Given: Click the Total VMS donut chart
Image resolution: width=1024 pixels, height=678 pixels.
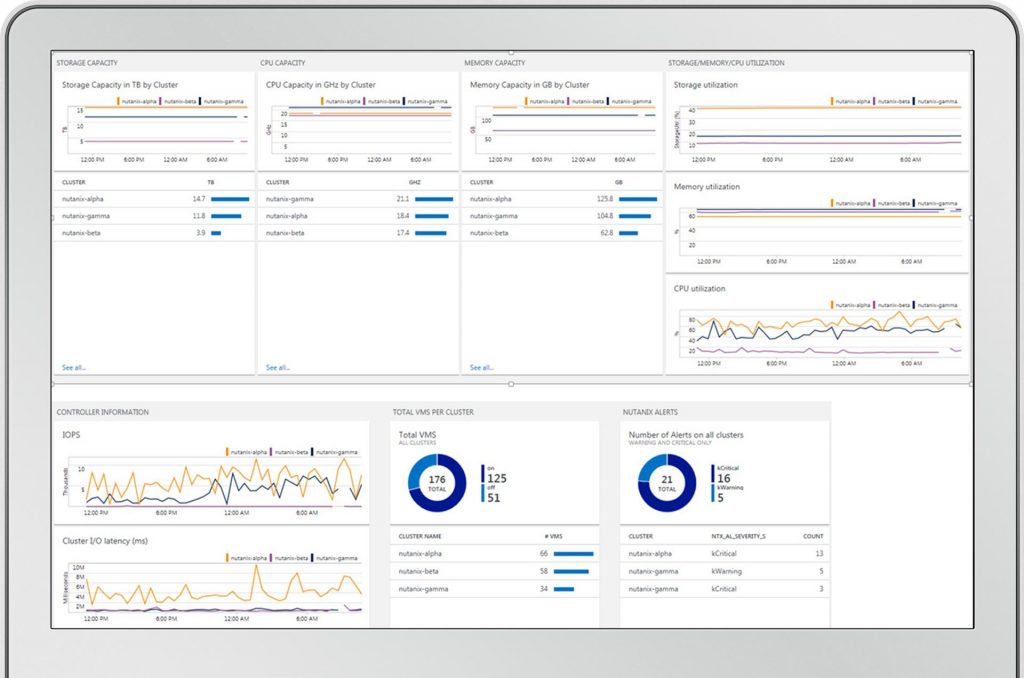Looking at the screenshot, I should click(437, 483).
